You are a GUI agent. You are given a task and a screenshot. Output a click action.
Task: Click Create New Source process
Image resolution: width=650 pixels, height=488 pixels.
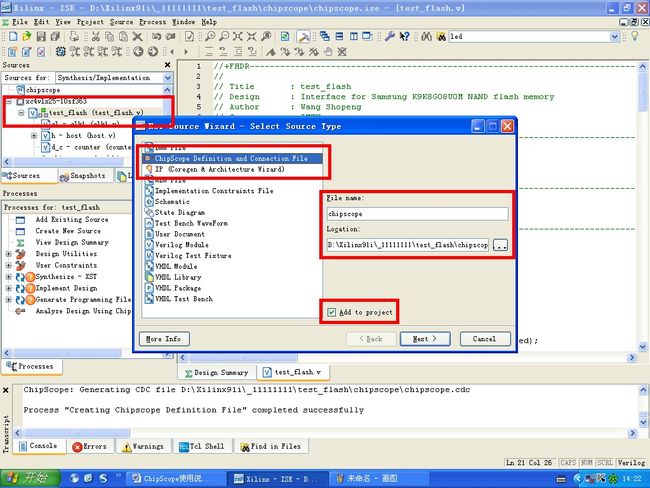(68, 231)
